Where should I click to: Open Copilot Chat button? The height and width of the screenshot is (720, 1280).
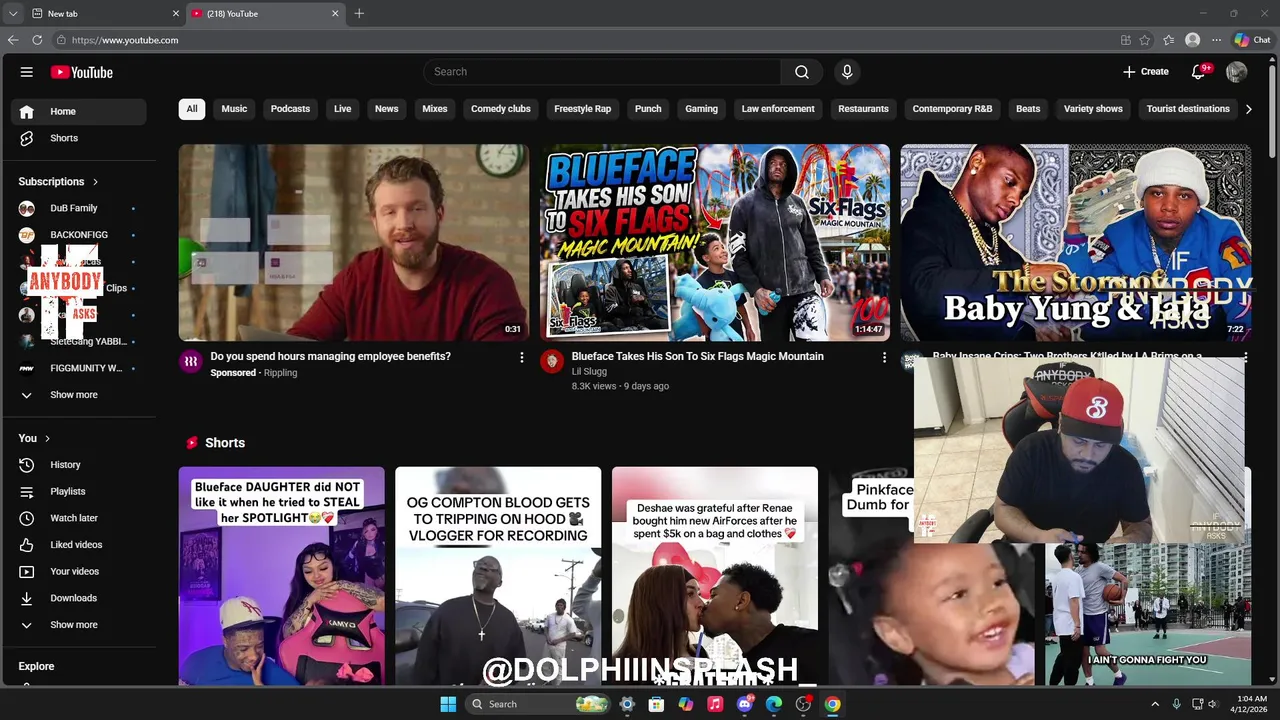[1252, 40]
